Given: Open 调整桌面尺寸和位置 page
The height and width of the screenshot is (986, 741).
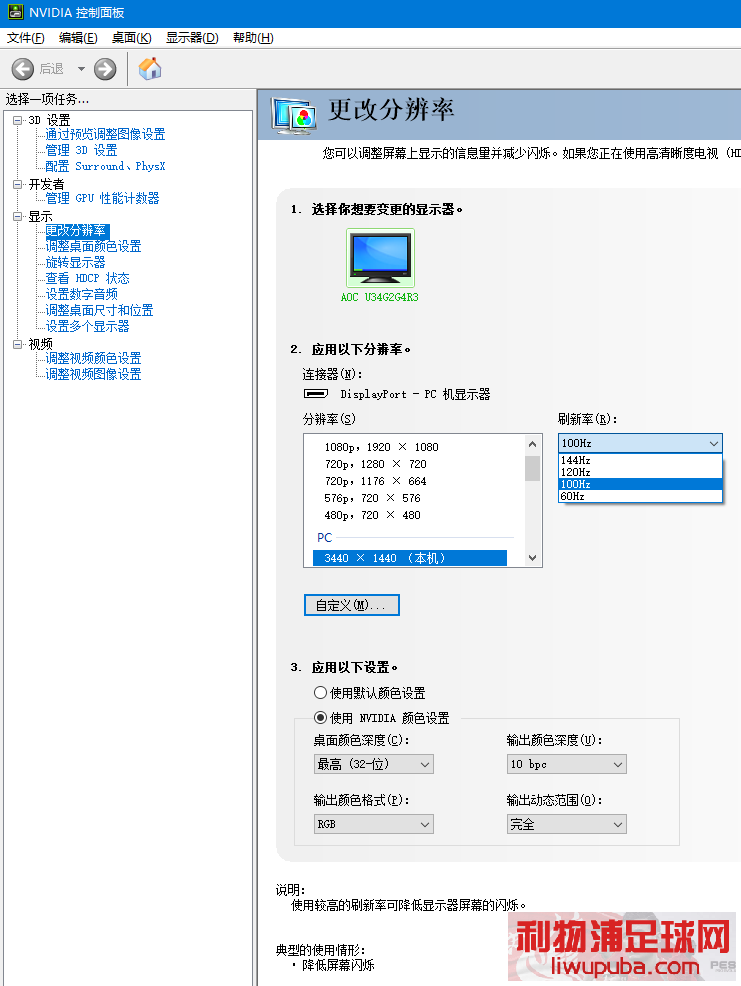Looking at the screenshot, I should (99, 310).
